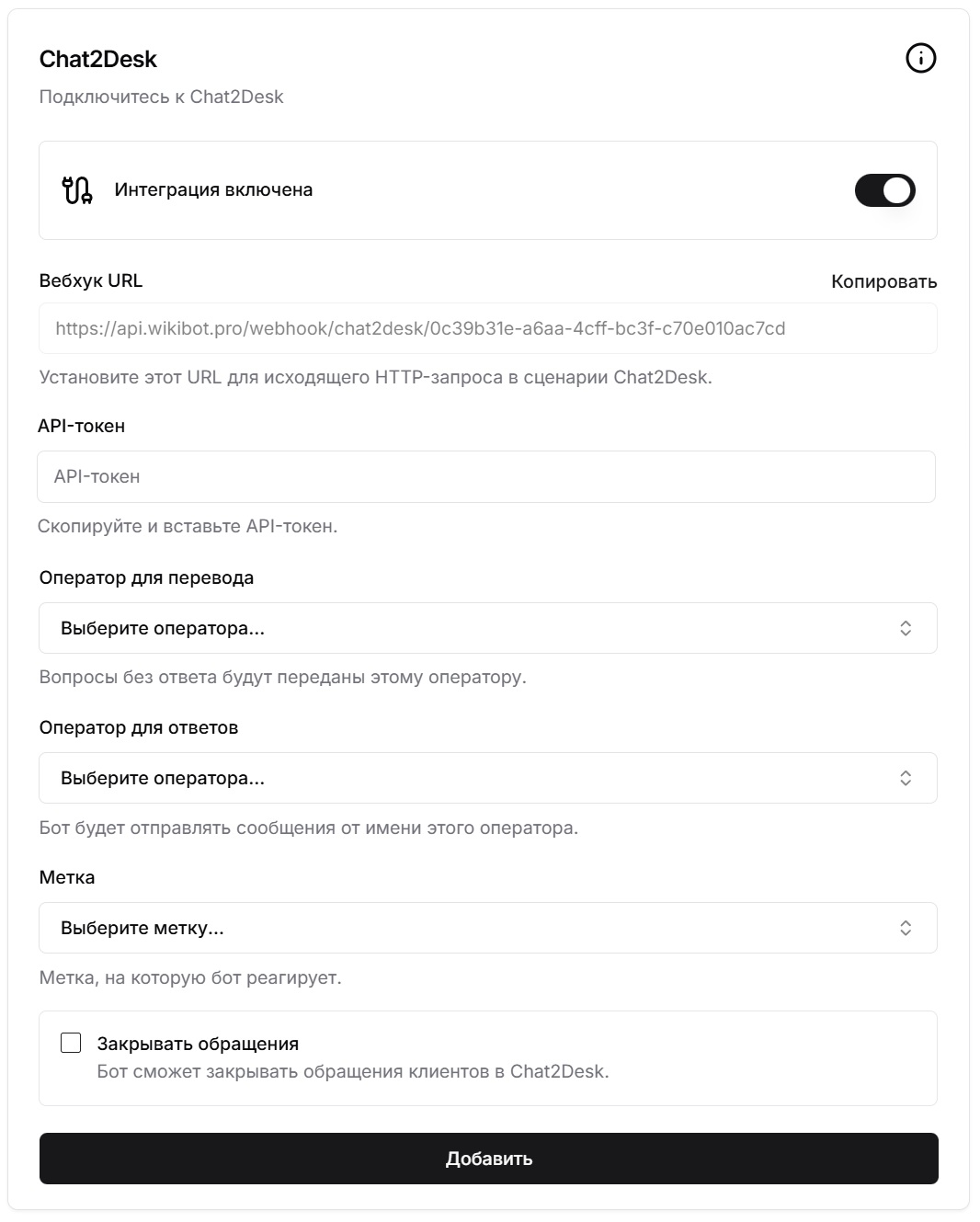Click chevron icon in Оператор для ответов field

pos(905,778)
